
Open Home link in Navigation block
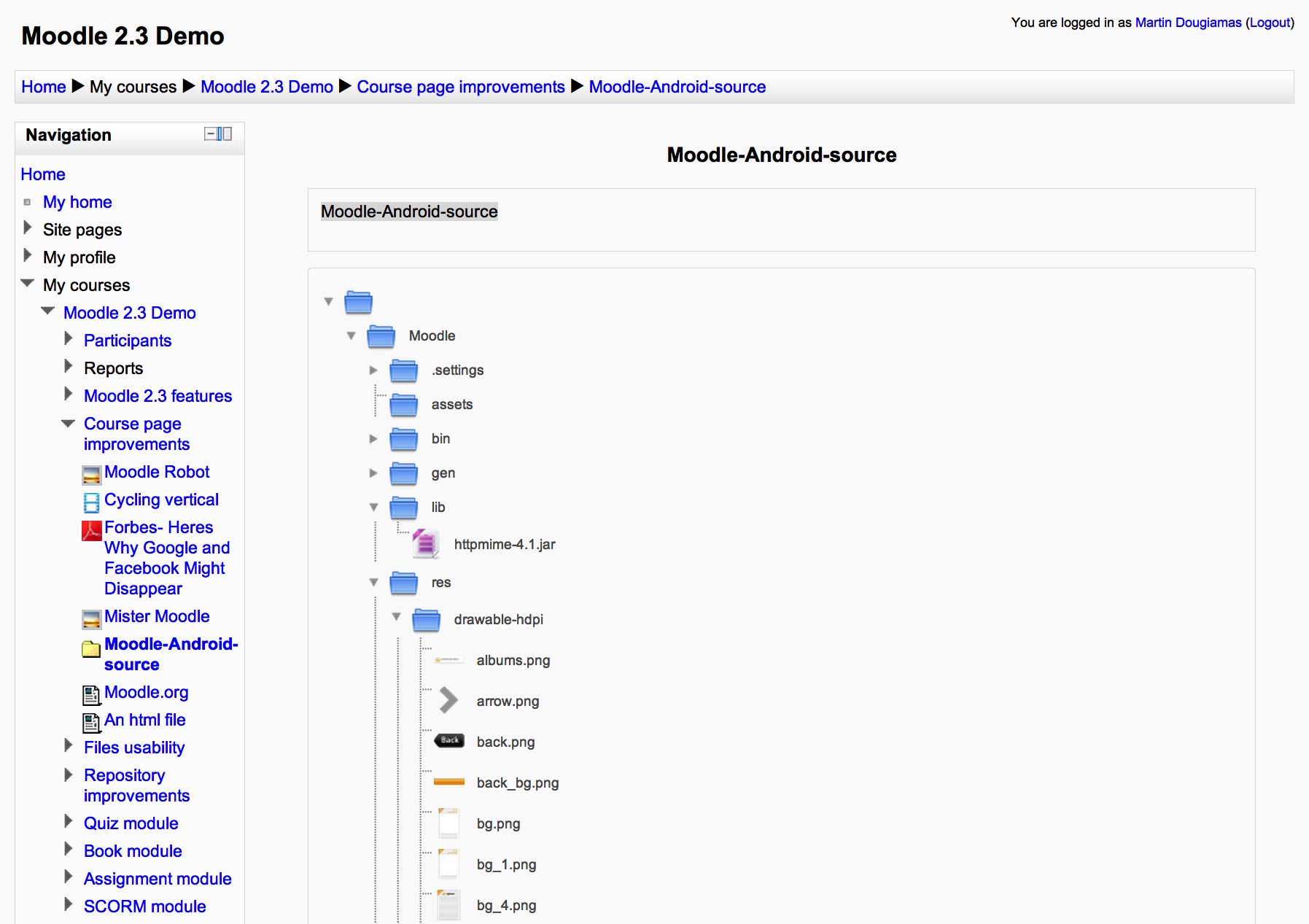tap(43, 174)
